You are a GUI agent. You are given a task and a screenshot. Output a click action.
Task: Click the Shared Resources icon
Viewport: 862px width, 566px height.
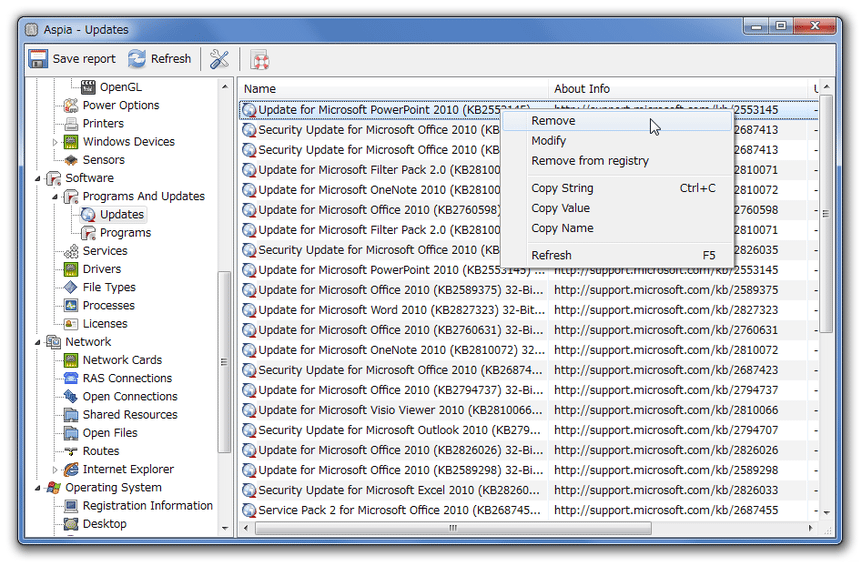pos(71,414)
